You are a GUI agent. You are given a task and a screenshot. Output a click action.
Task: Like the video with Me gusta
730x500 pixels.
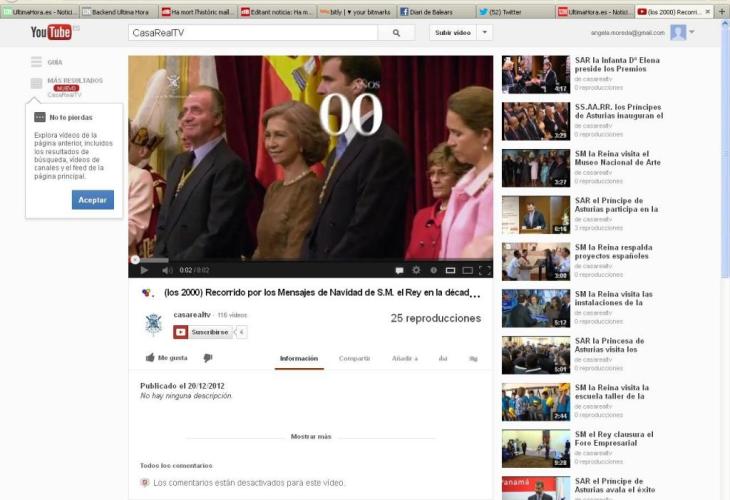(166, 357)
